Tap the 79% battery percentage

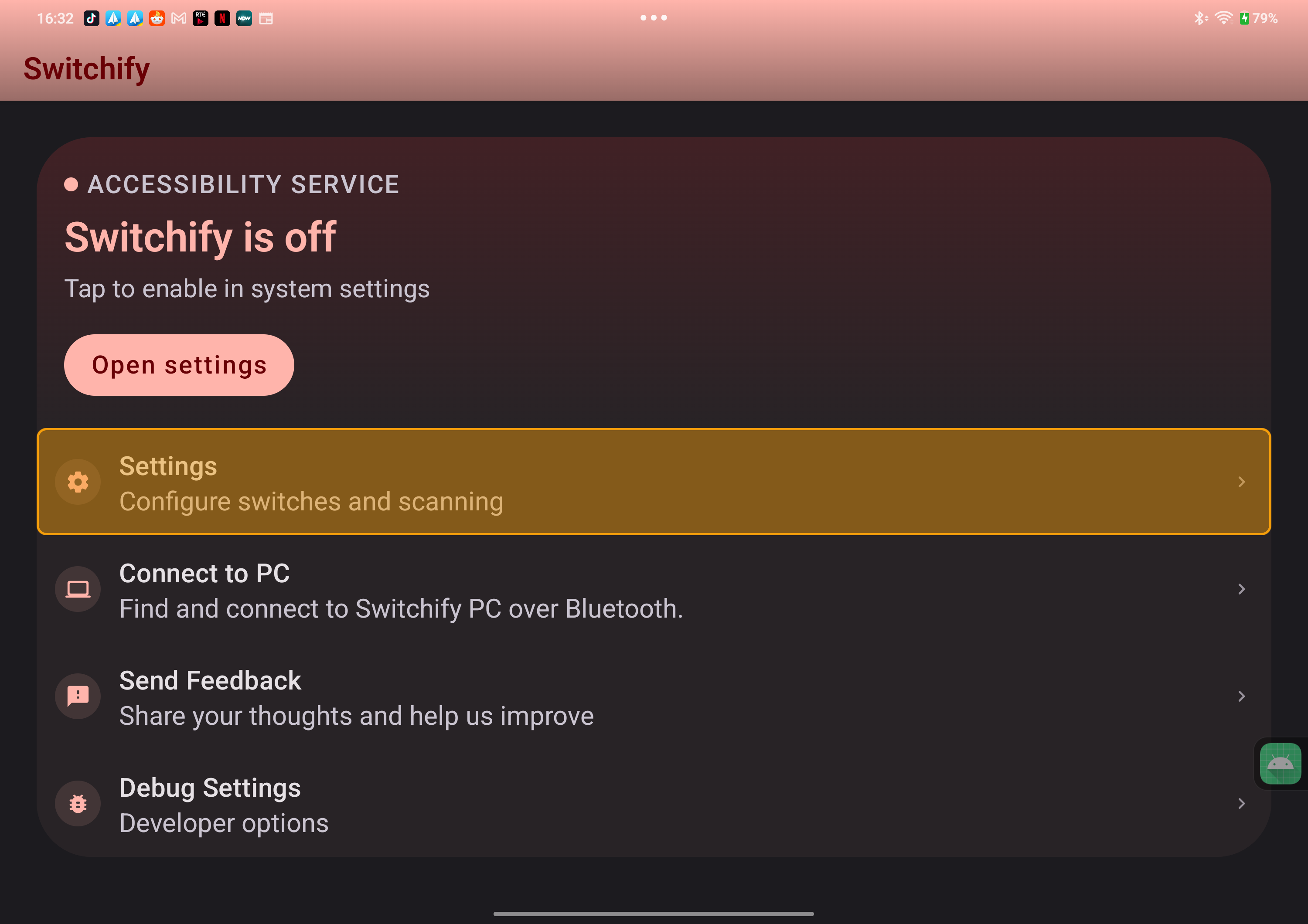1265,18
